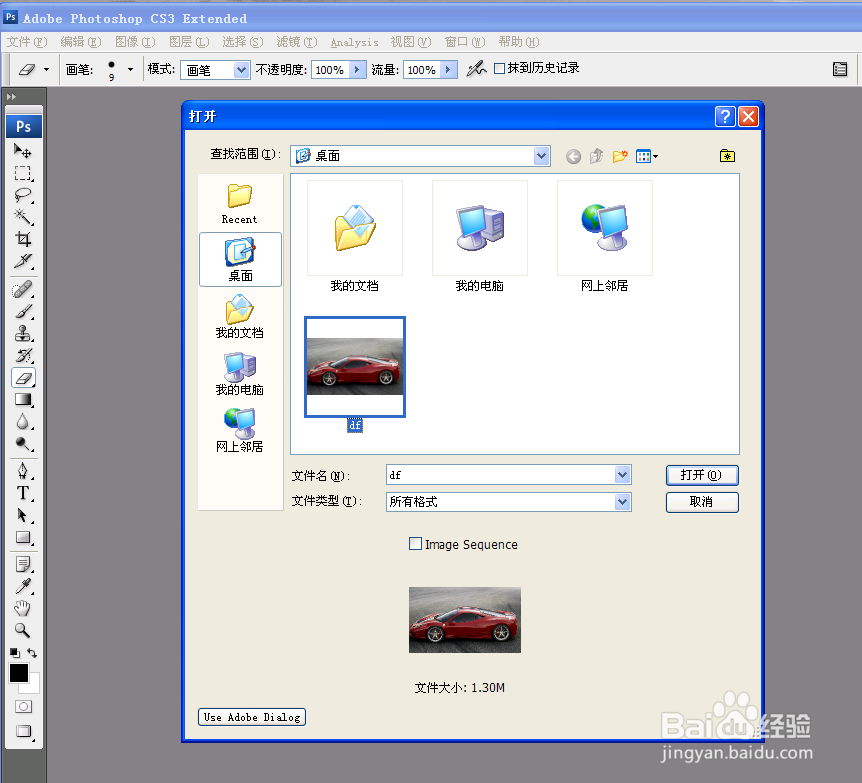Select the Eyedropper tool
Screen dimensions: 862x783
(x=22, y=584)
